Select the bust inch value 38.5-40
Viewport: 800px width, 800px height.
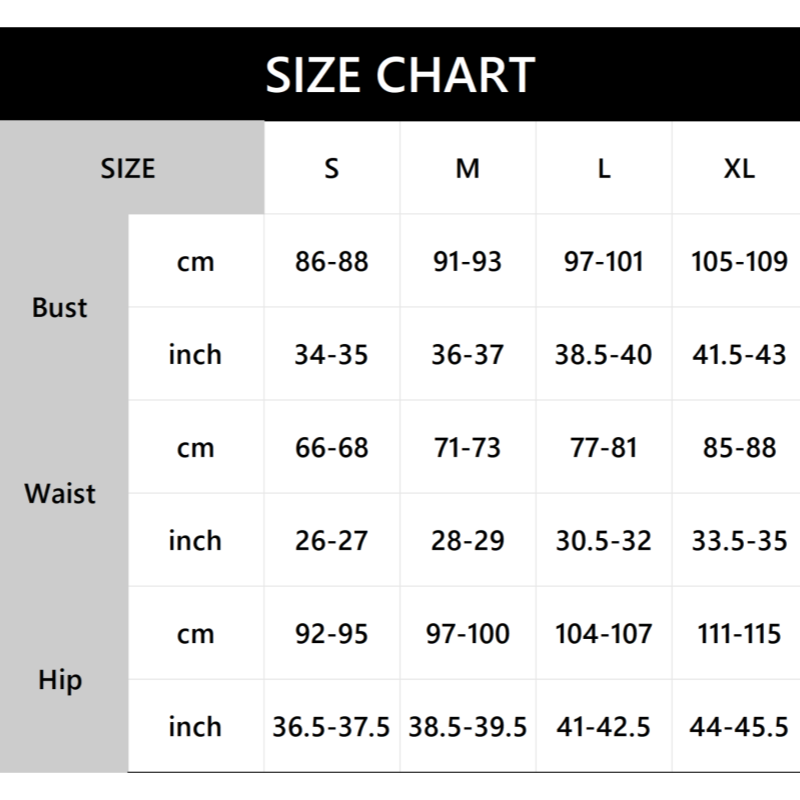[604, 355]
